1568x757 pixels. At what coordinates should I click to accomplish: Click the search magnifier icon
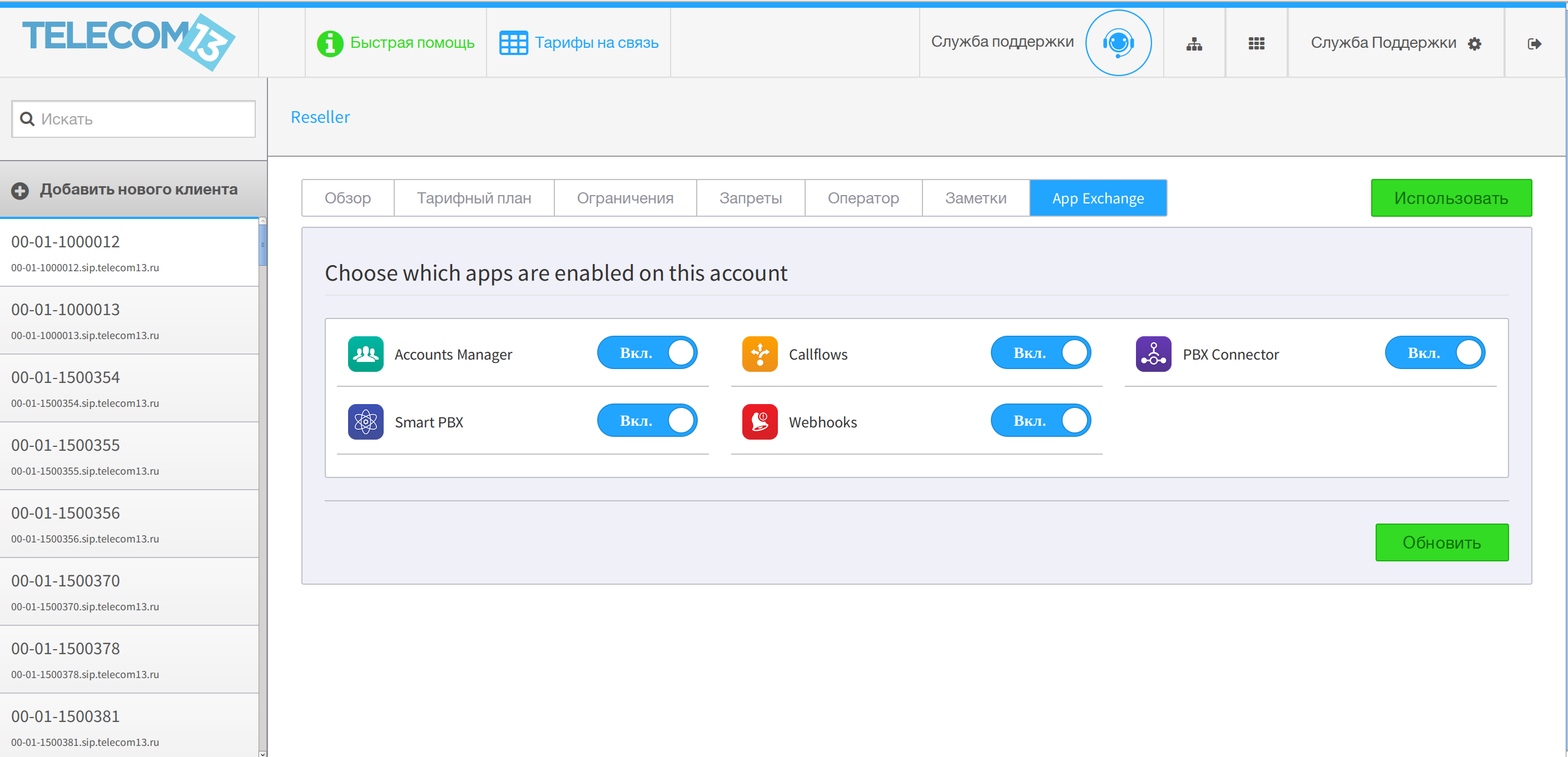[x=27, y=118]
